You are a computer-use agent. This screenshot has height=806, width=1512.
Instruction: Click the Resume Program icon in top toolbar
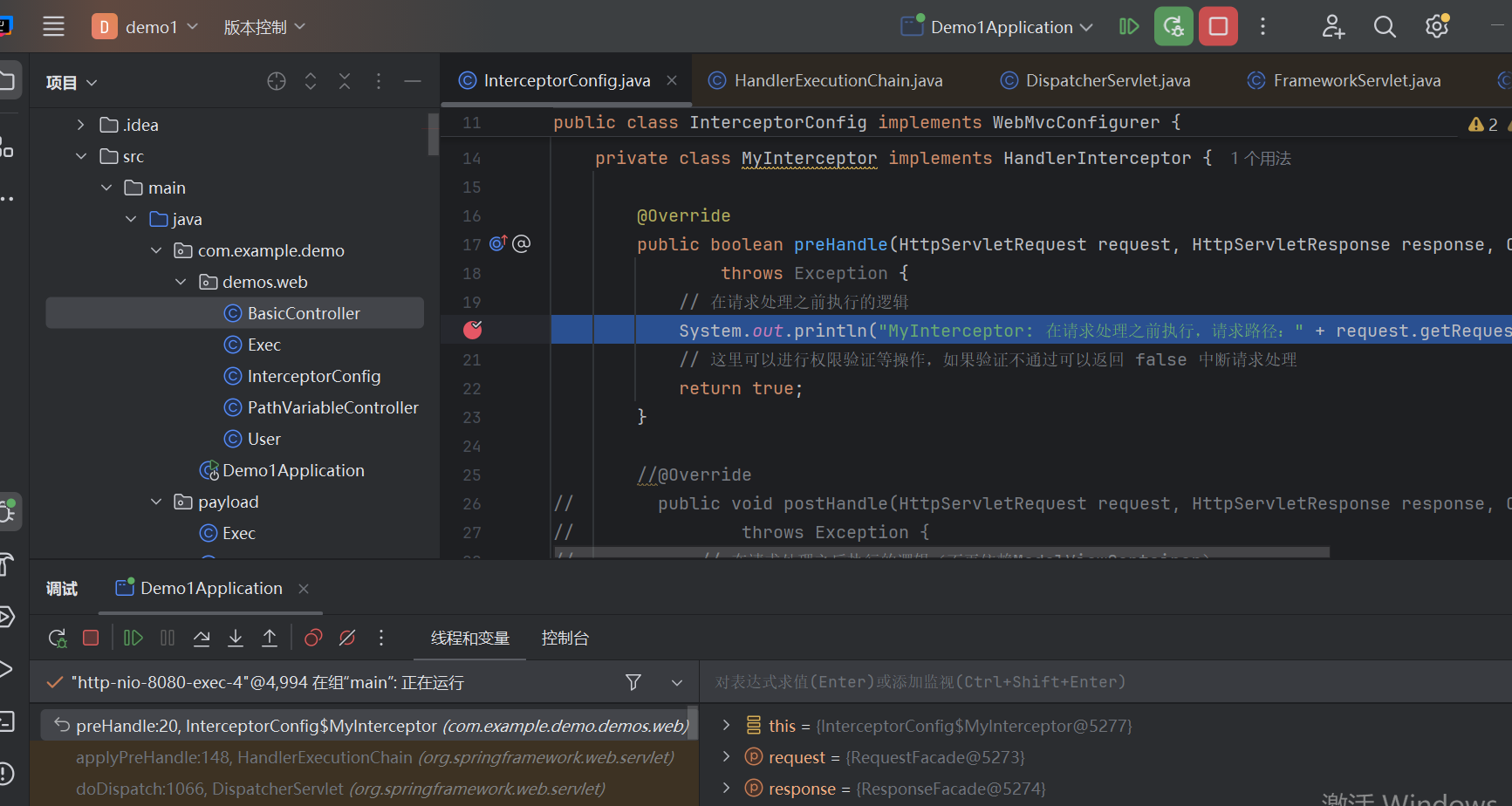tap(1129, 27)
